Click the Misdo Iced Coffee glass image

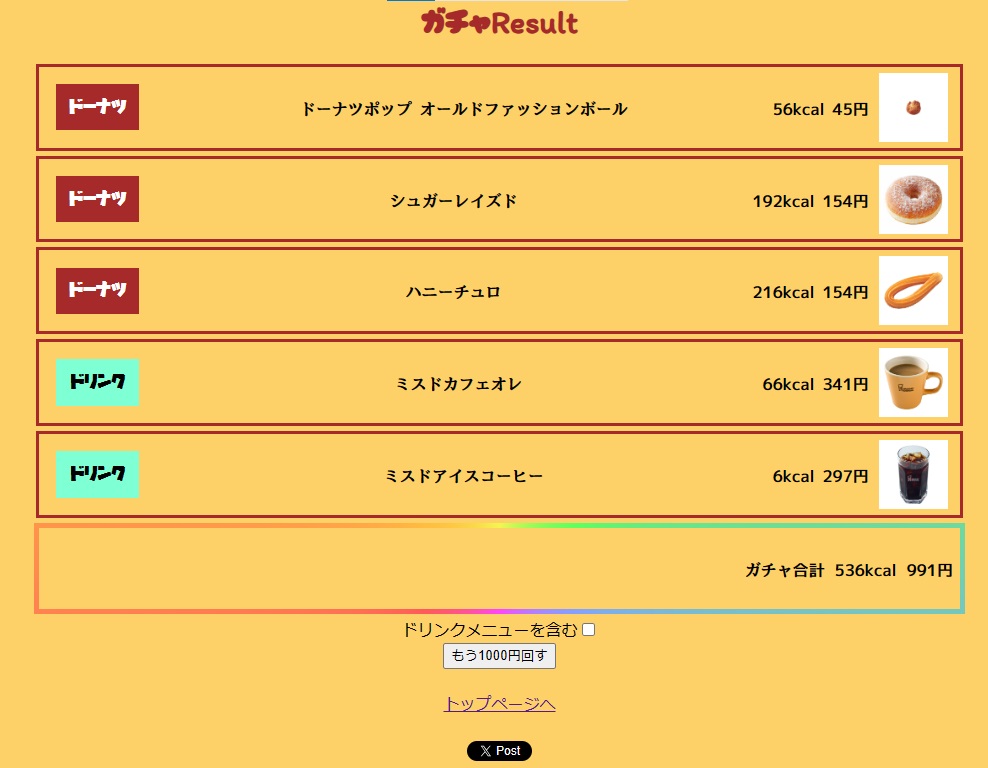[x=913, y=475]
